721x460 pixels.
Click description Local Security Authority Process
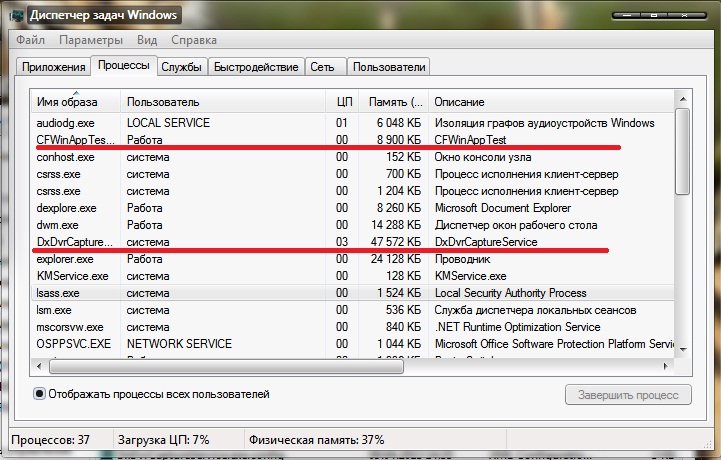pos(510,293)
